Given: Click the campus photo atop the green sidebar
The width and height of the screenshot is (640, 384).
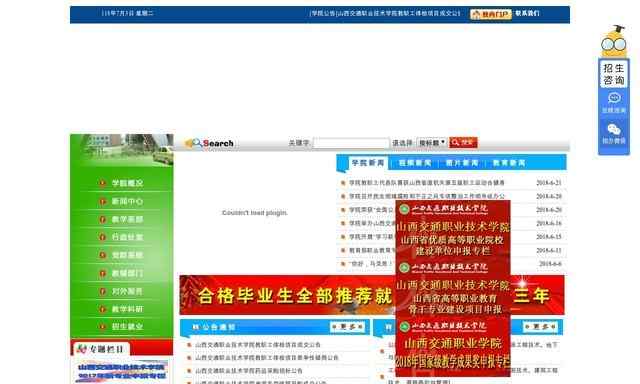Looking at the screenshot, I should (x=122, y=150).
